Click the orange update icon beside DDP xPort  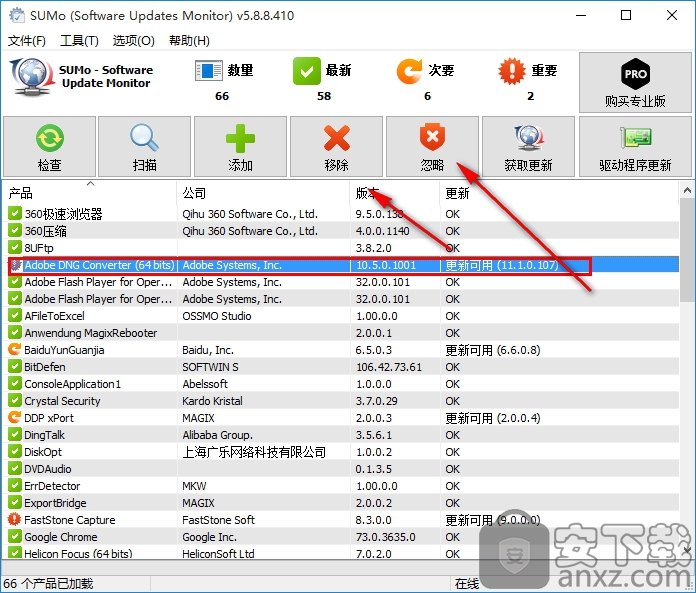point(15,417)
